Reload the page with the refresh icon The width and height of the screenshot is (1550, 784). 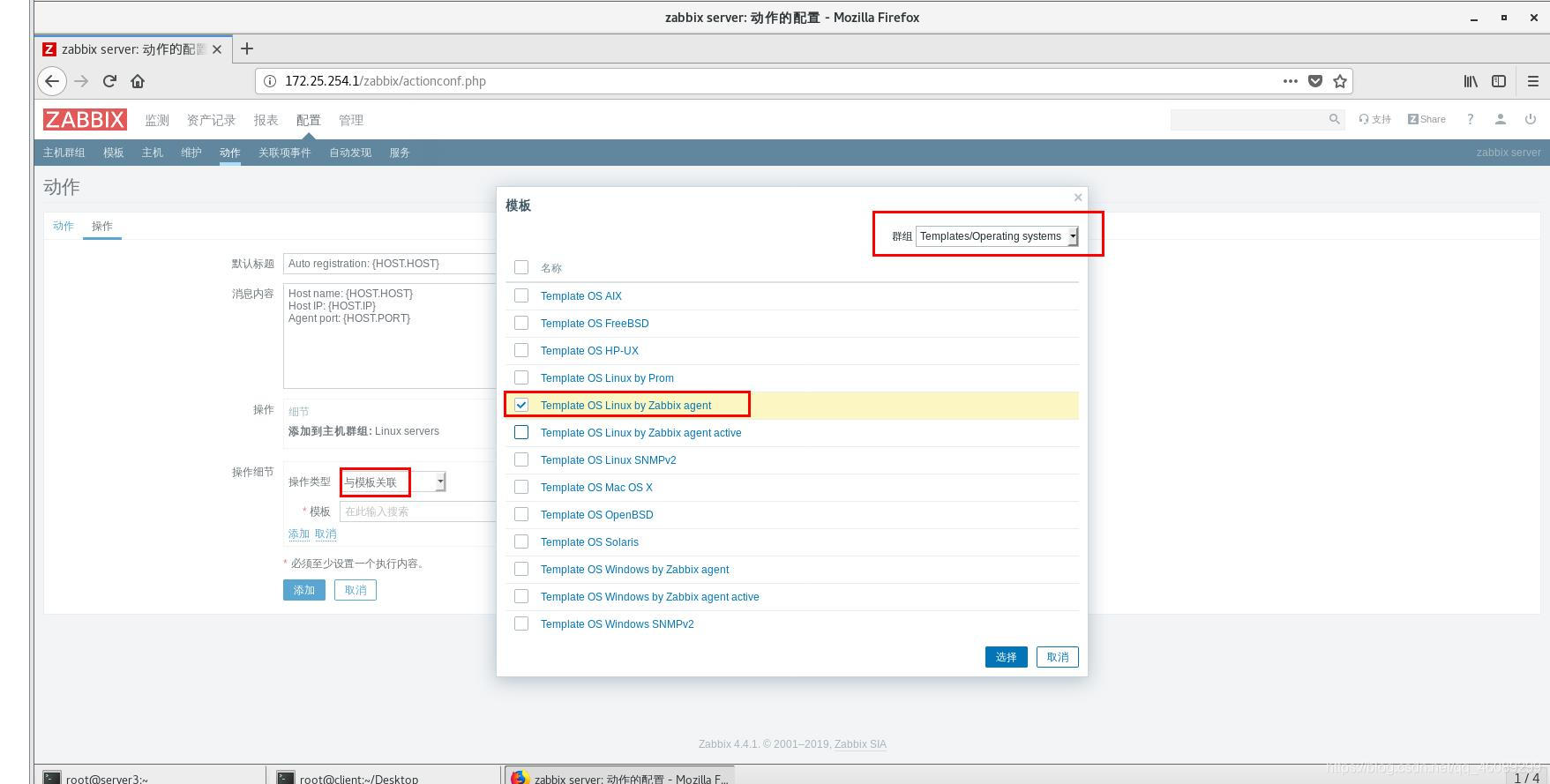pos(109,81)
